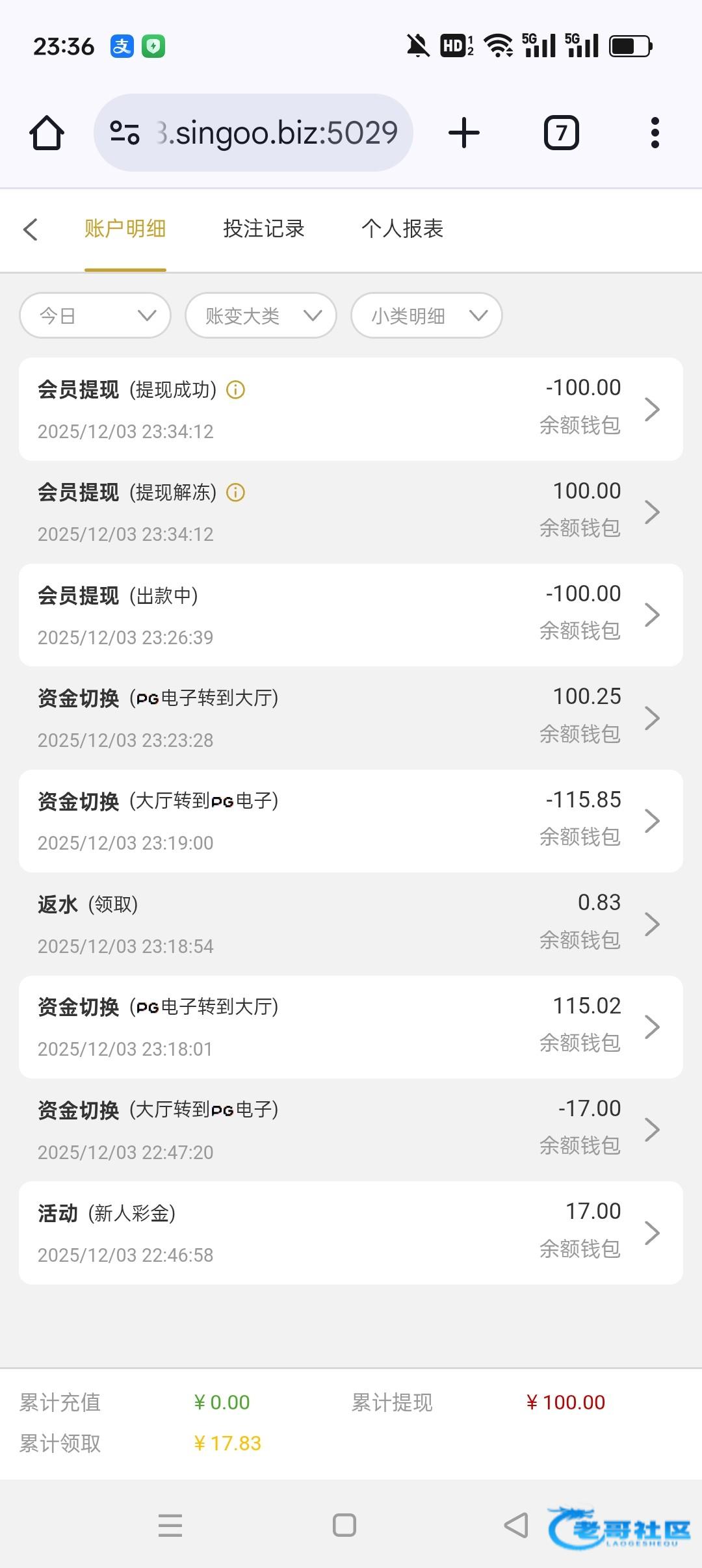Viewport: 702px width, 1568px height.
Task: Tap info icon beside 提现解冻
Action: tap(235, 493)
